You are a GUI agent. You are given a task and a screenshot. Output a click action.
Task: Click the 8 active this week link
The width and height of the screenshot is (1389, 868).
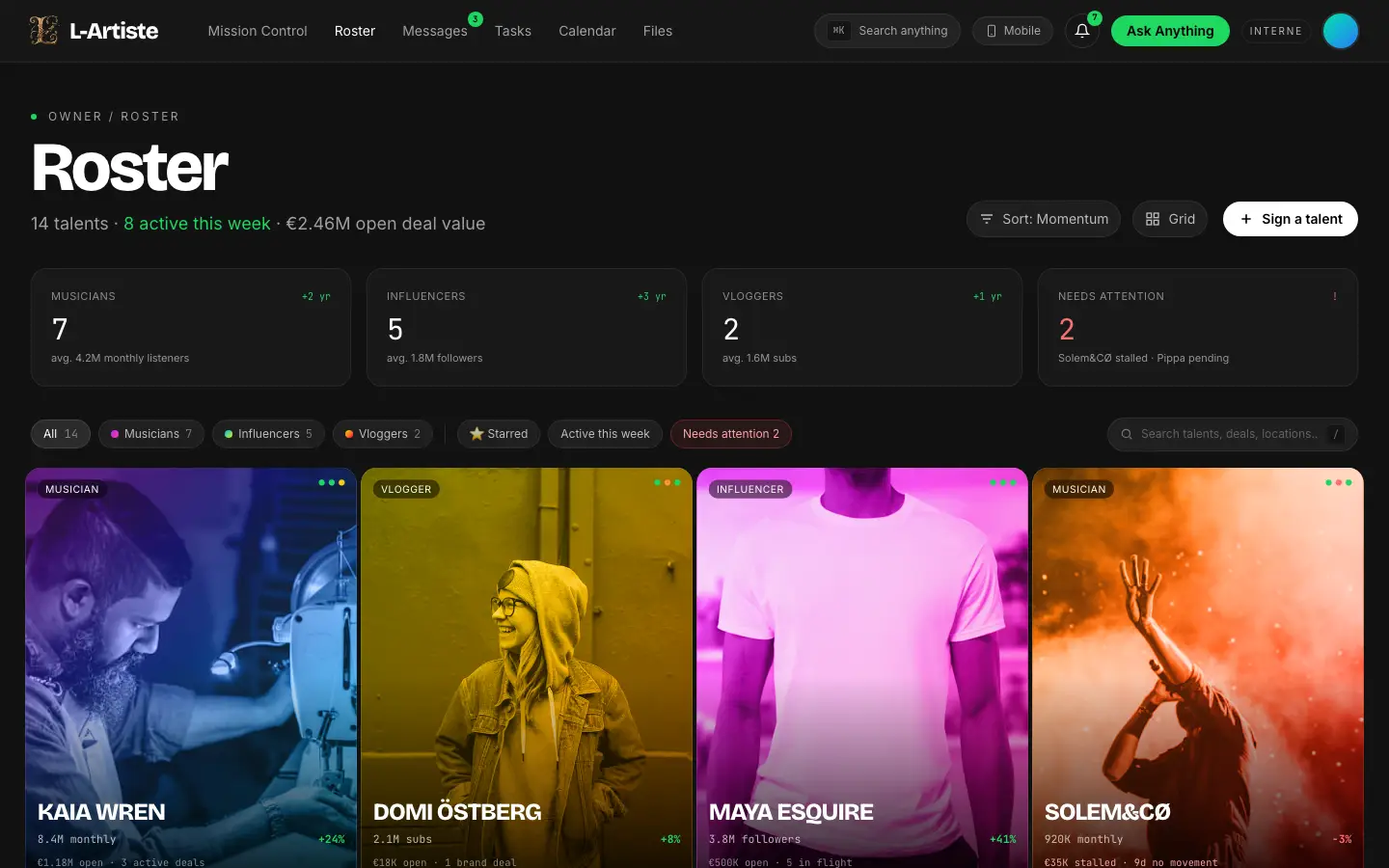coord(197,224)
